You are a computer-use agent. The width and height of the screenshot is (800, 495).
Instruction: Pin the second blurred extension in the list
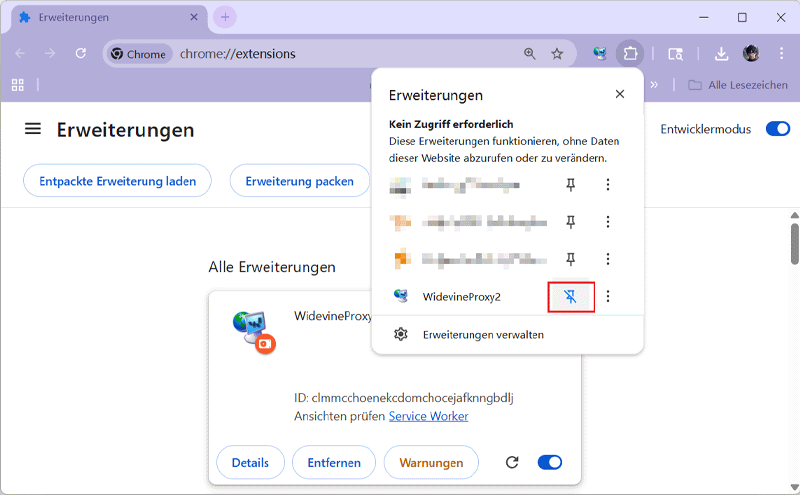point(570,222)
